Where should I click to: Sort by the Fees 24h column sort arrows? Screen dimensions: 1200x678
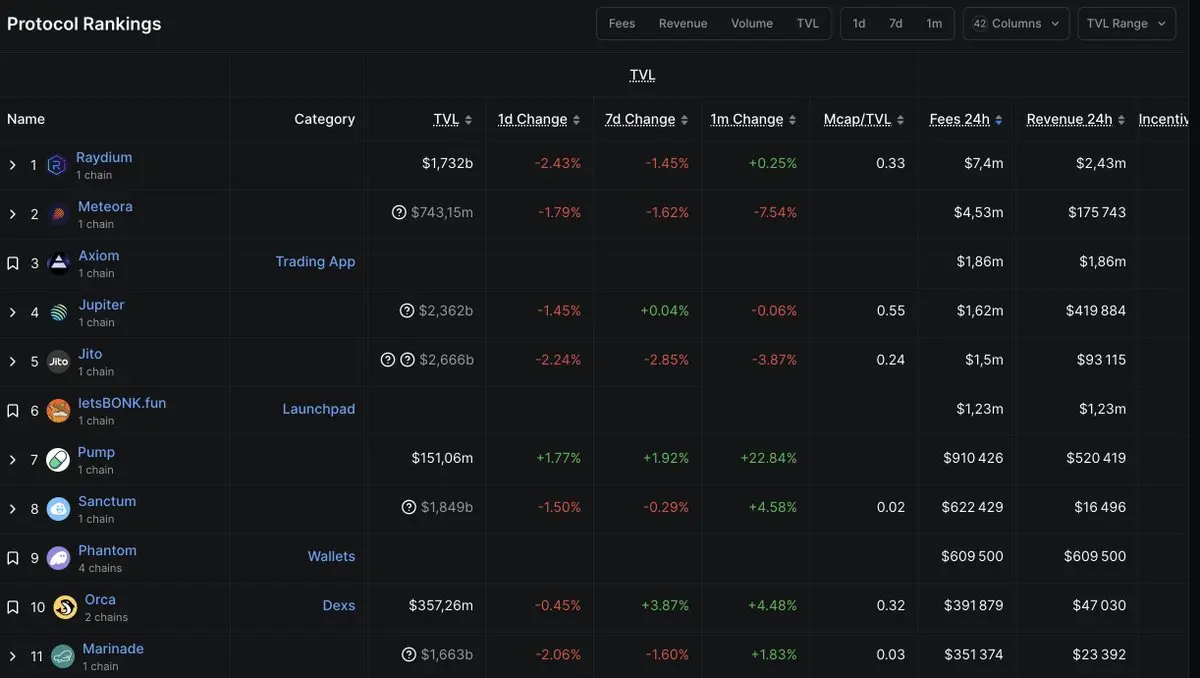pyautogui.click(x=998, y=120)
